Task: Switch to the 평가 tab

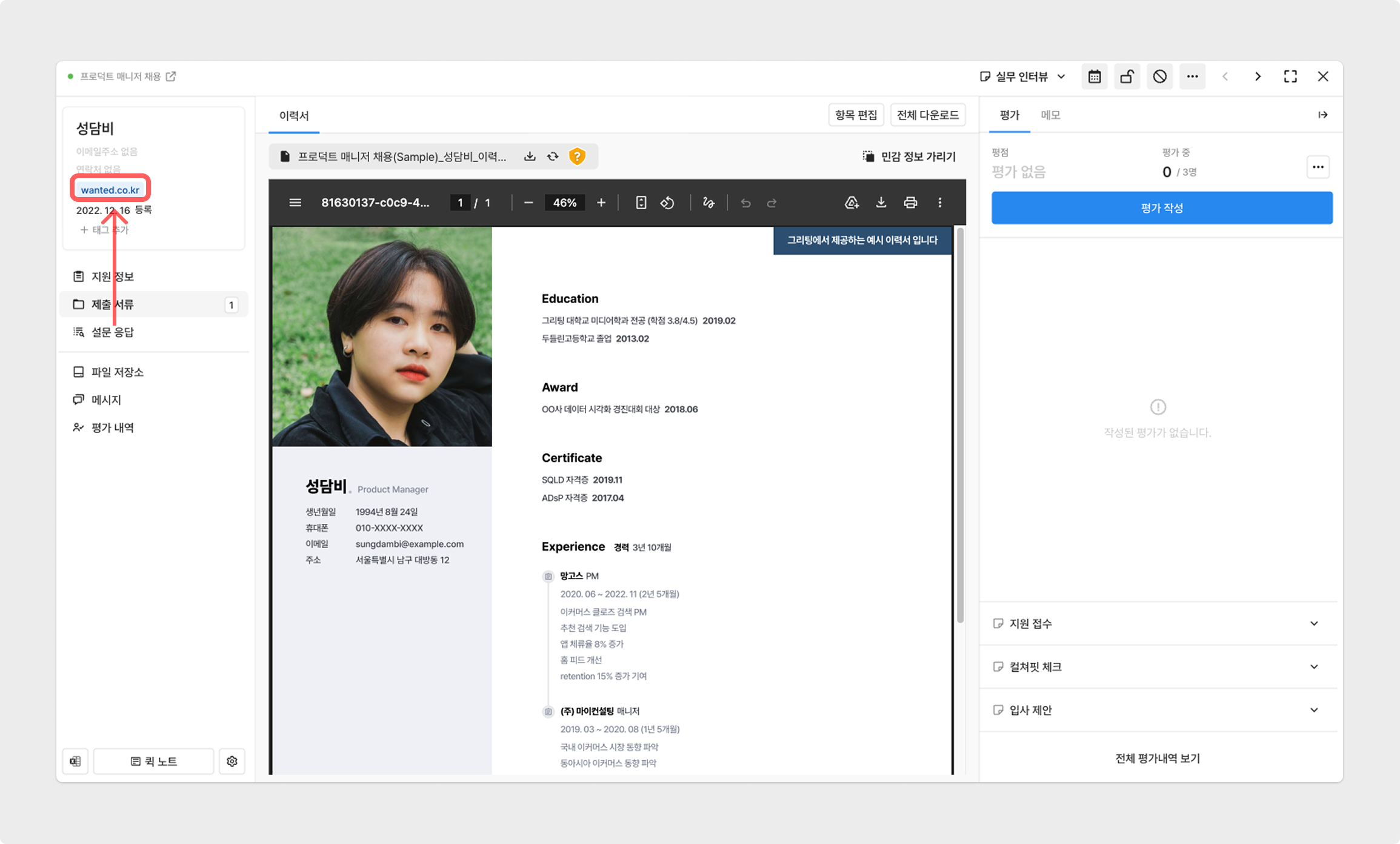Action: tap(1010, 115)
